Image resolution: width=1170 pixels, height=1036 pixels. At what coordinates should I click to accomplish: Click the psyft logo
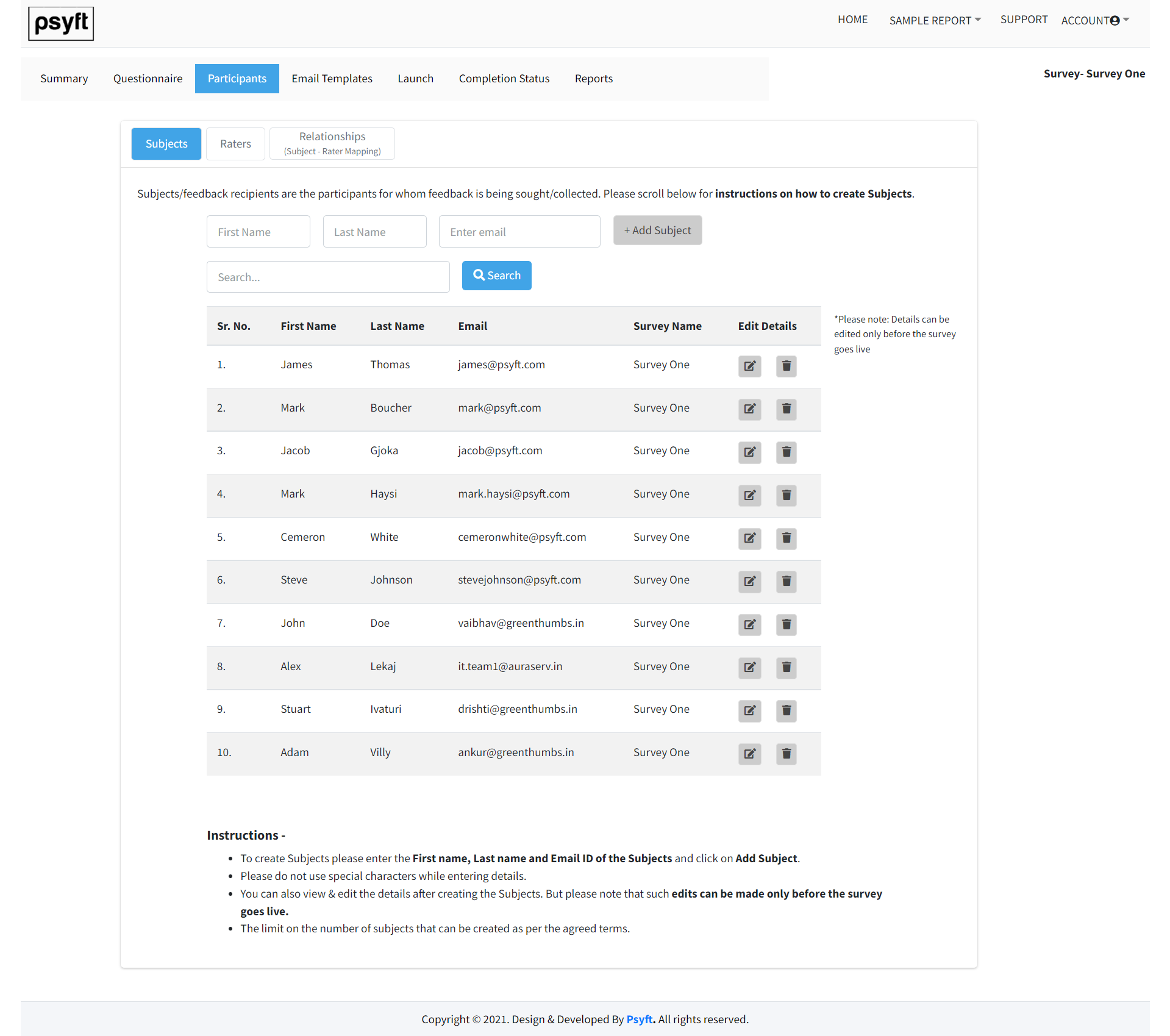coord(61,23)
